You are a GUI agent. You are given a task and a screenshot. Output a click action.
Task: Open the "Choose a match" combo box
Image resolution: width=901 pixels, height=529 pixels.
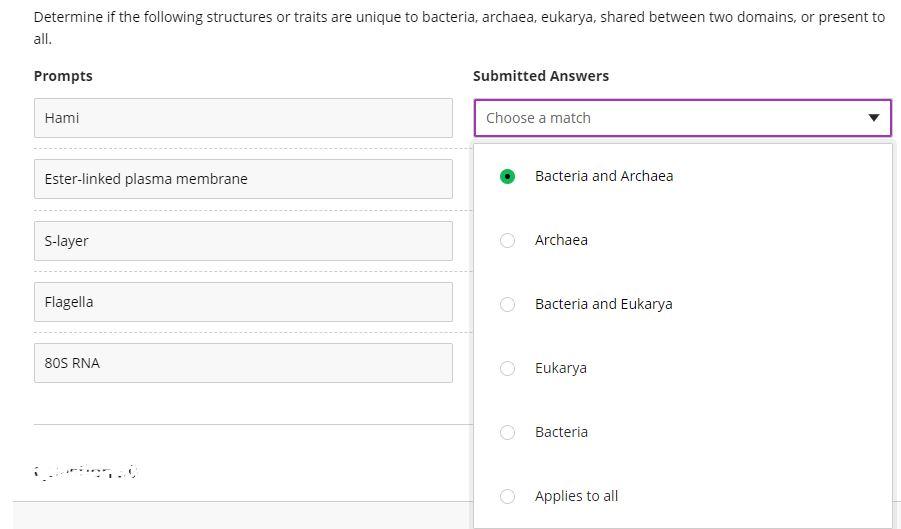670,118
